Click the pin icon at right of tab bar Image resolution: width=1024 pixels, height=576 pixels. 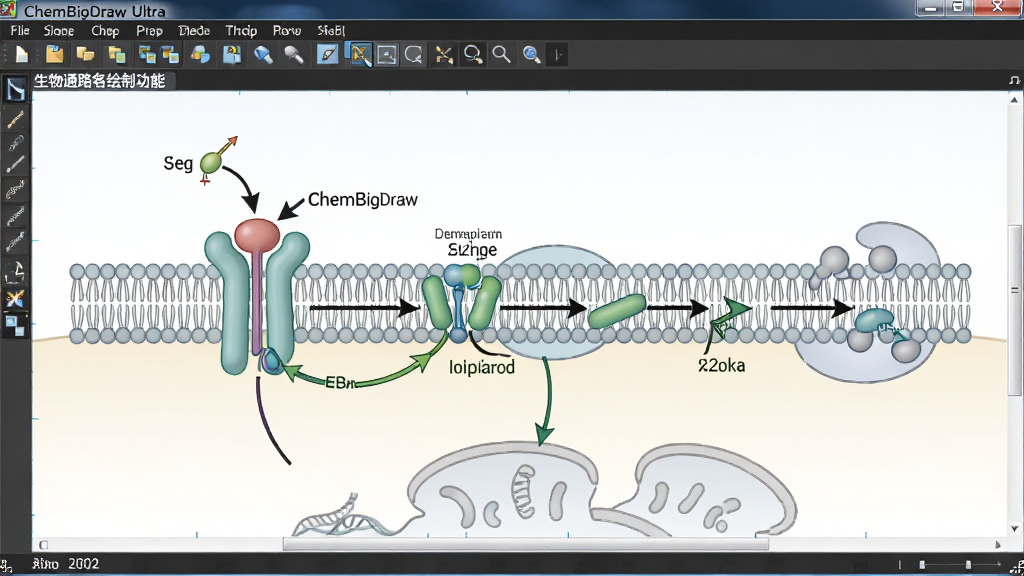(x=1014, y=80)
